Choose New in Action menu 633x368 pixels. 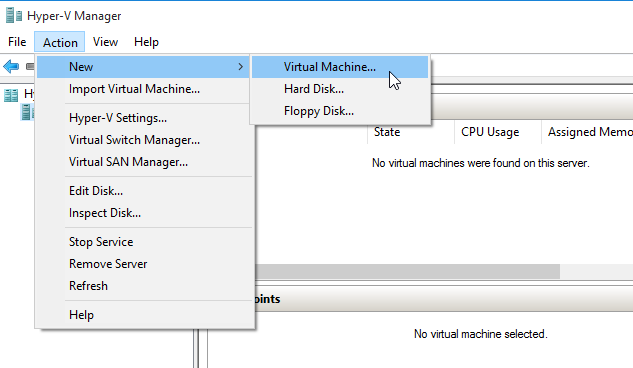[x=143, y=67]
